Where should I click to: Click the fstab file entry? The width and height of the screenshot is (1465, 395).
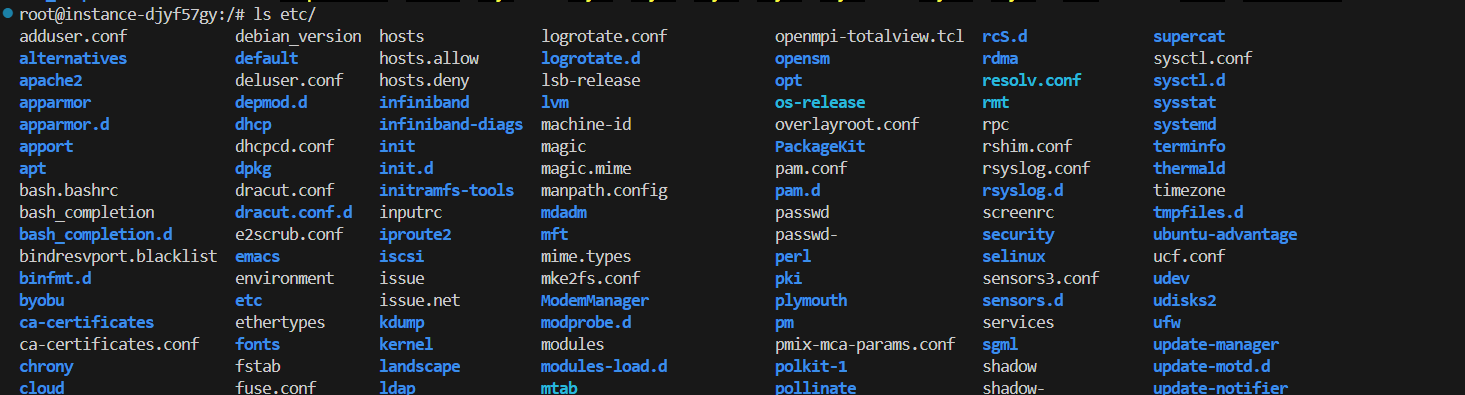[x=257, y=366]
